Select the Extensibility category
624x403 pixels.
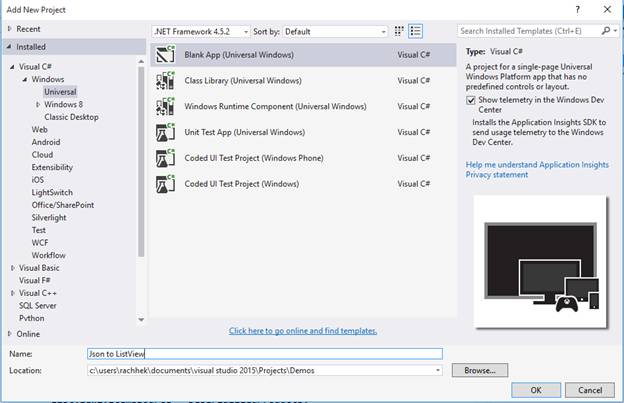pyautogui.click(x=52, y=167)
